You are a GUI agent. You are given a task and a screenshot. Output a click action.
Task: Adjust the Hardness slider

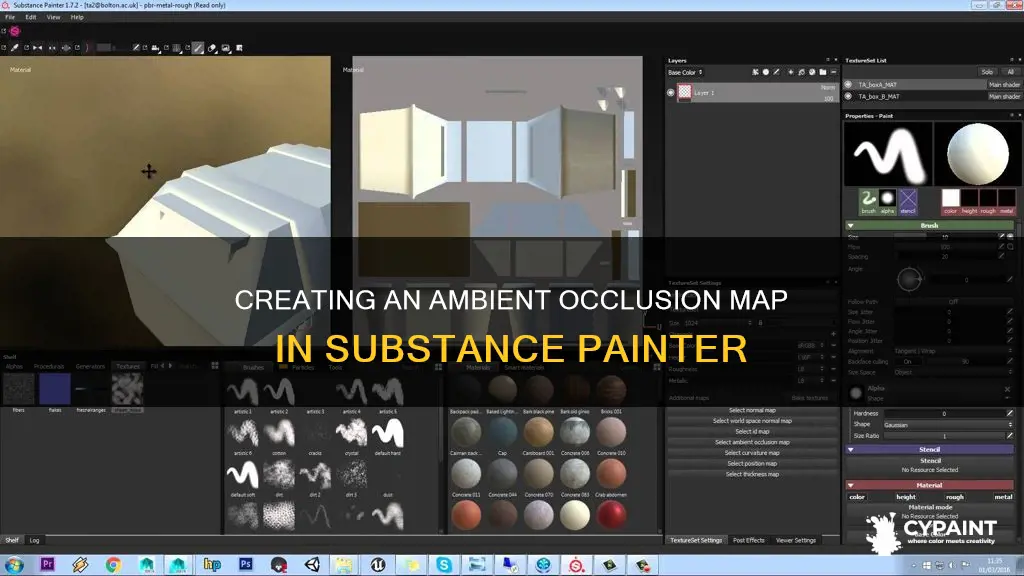click(944, 413)
